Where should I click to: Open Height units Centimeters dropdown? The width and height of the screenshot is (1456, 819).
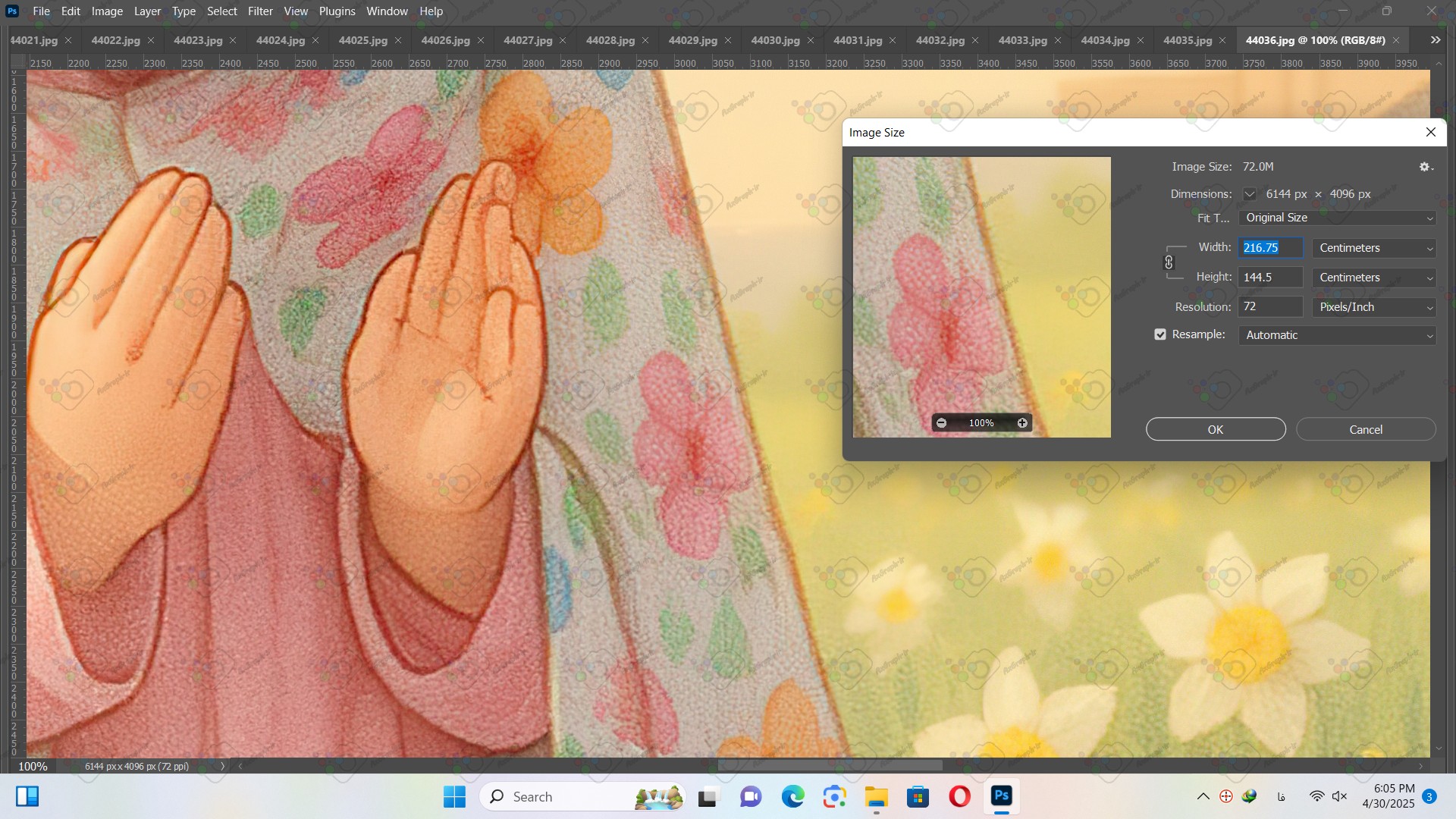[1374, 278]
